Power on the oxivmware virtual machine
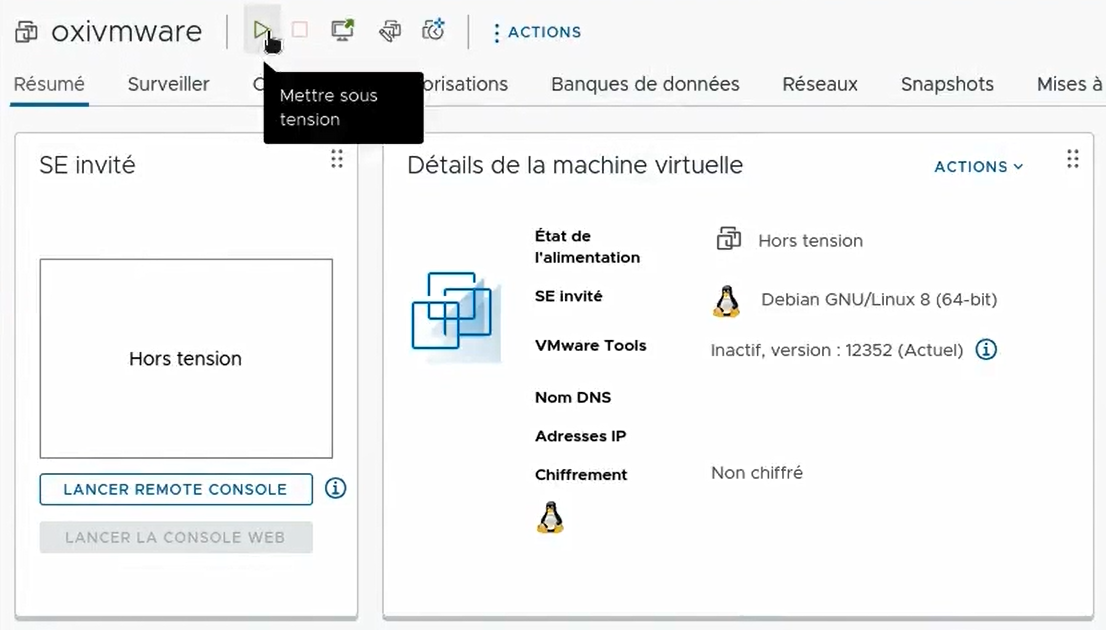The image size is (1106, 630). point(263,30)
